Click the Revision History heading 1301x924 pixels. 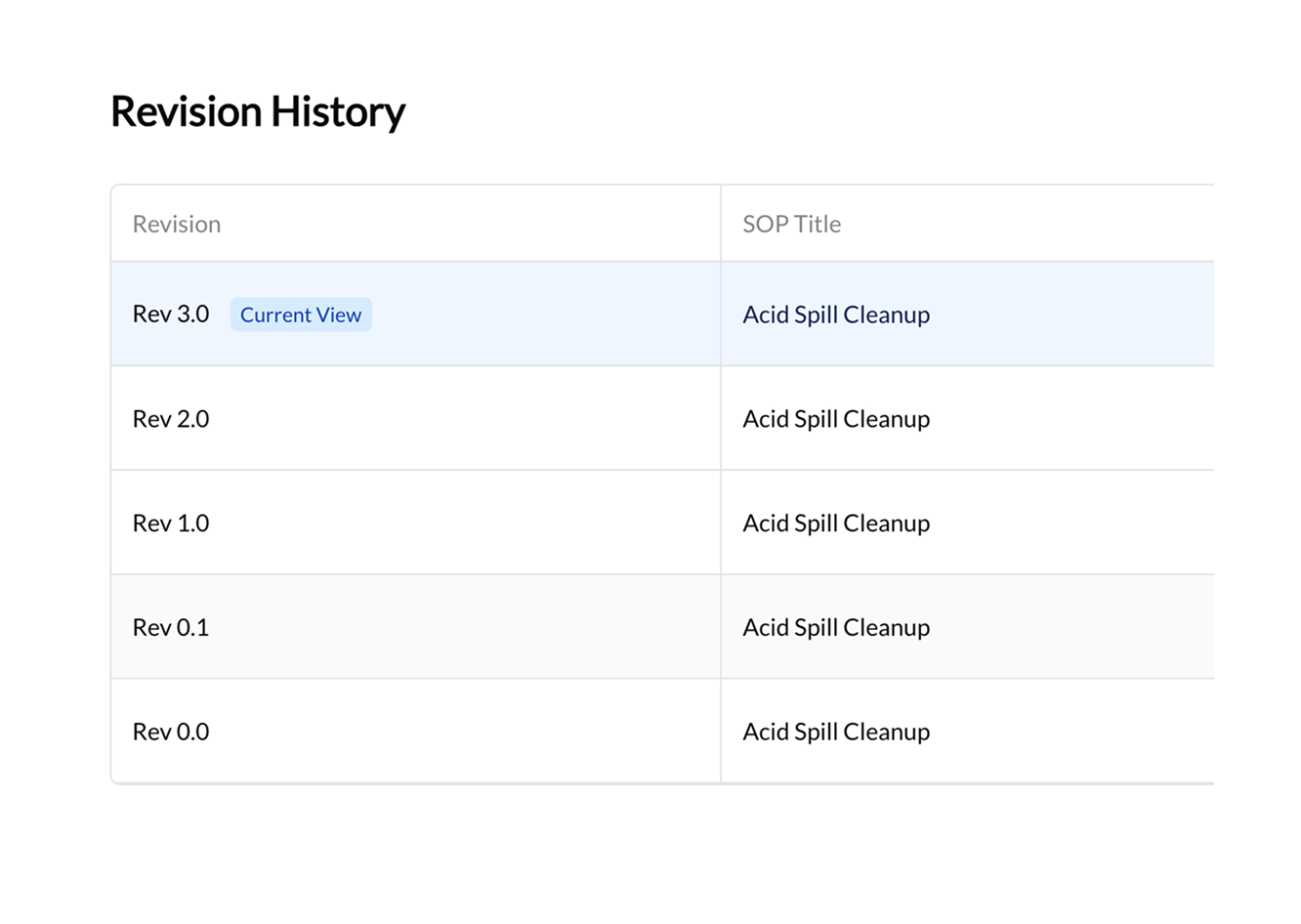(258, 111)
